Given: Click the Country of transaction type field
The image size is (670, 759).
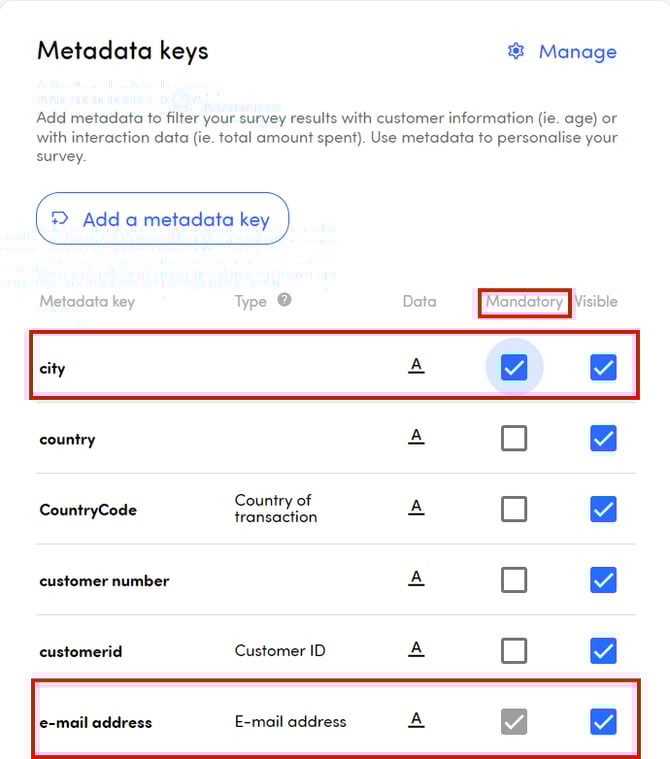Looking at the screenshot, I should 275,508.
